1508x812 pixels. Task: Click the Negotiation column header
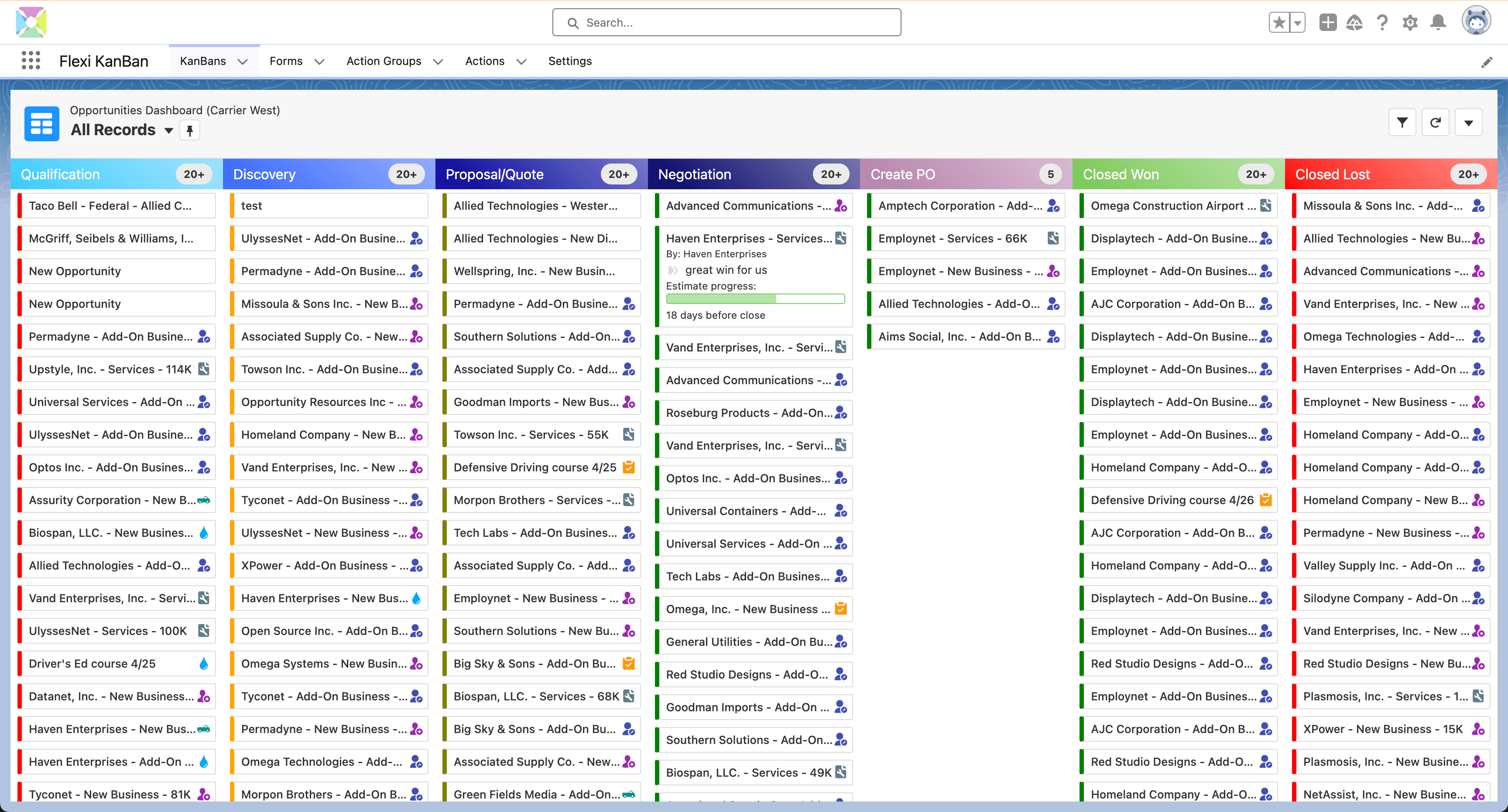(x=754, y=174)
